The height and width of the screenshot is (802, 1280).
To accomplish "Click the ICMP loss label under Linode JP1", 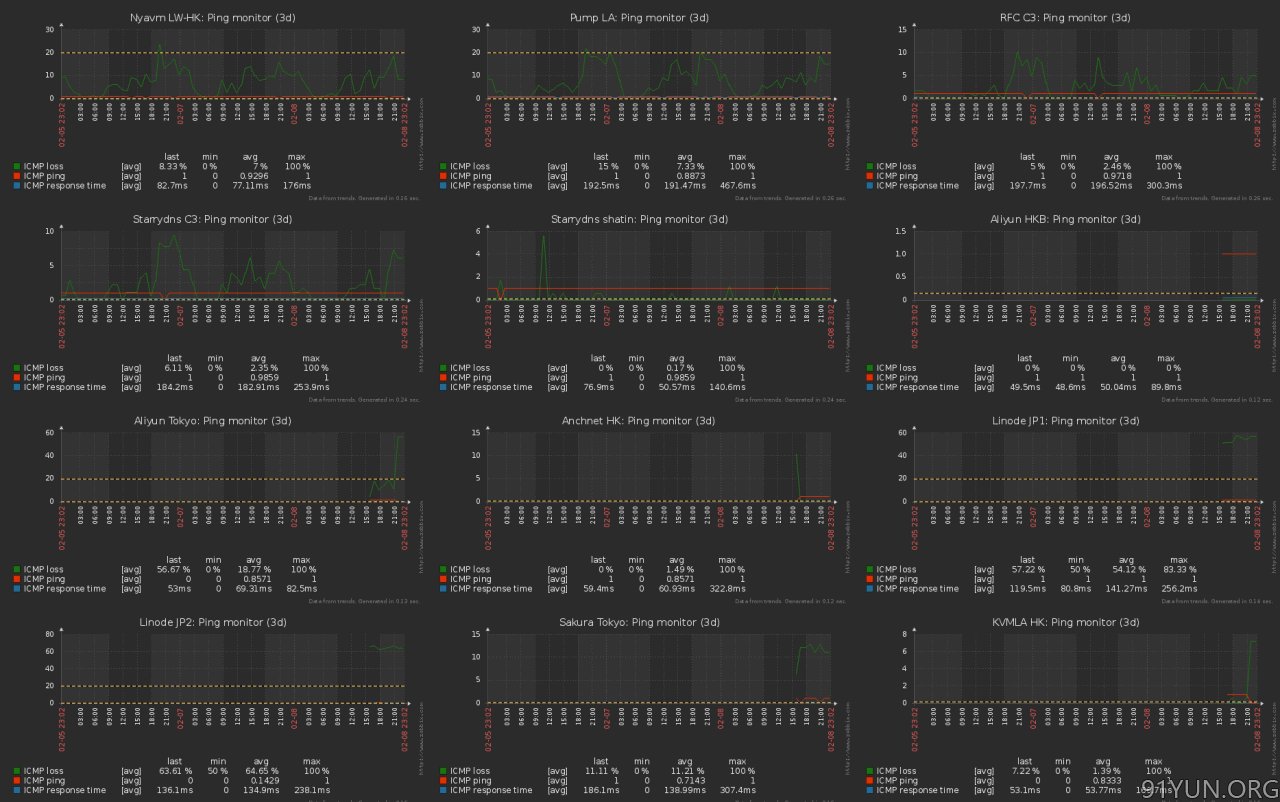I will point(896,569).
